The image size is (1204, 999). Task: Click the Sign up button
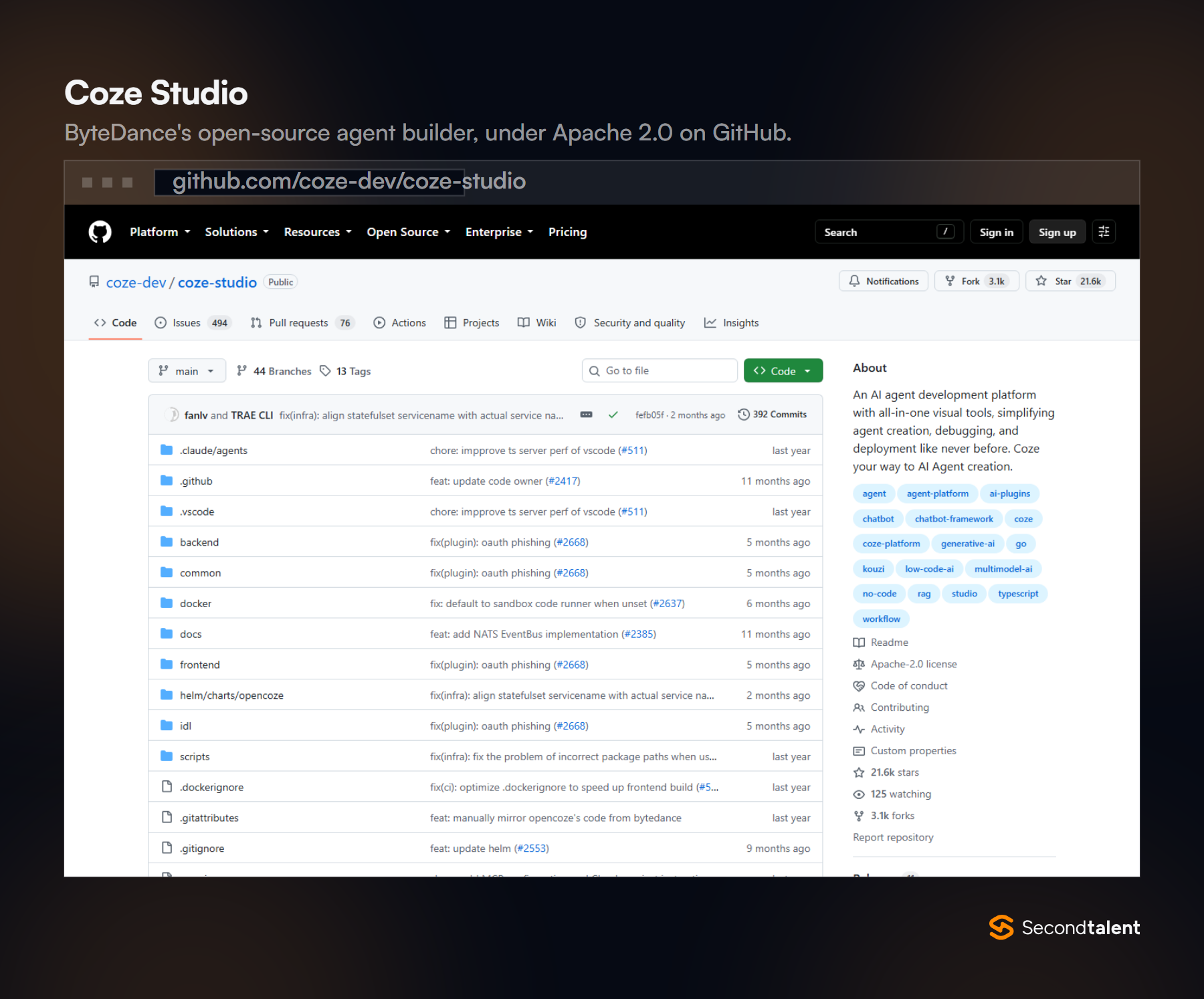(x=1057, y=232)
